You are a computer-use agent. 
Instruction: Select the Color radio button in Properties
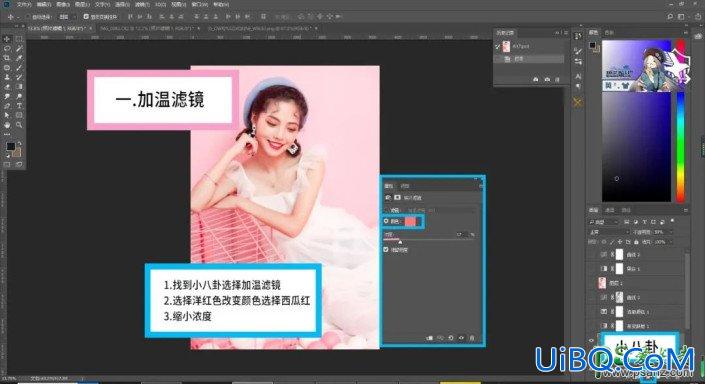(x=386, y=221)
